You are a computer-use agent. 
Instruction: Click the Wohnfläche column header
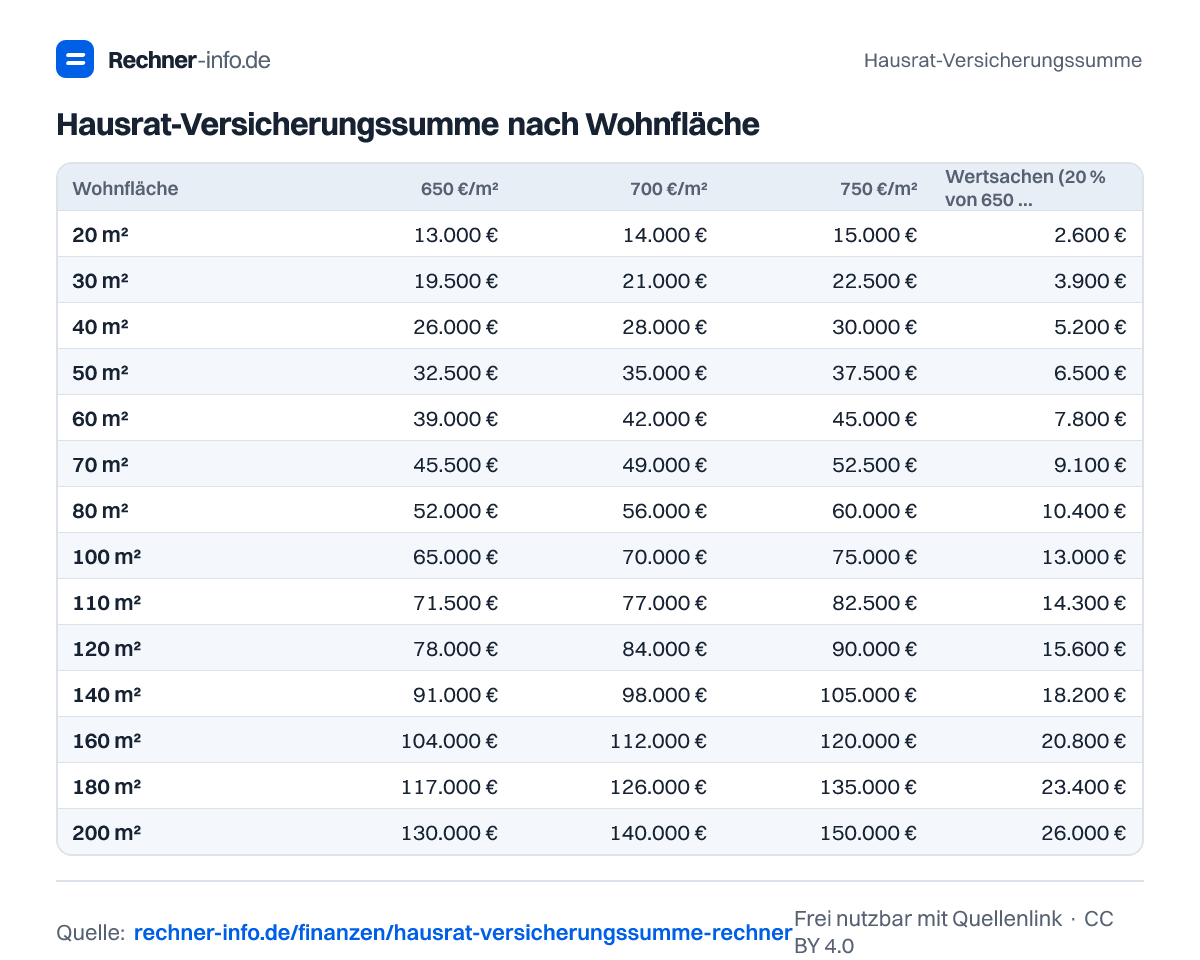[125, 188]
